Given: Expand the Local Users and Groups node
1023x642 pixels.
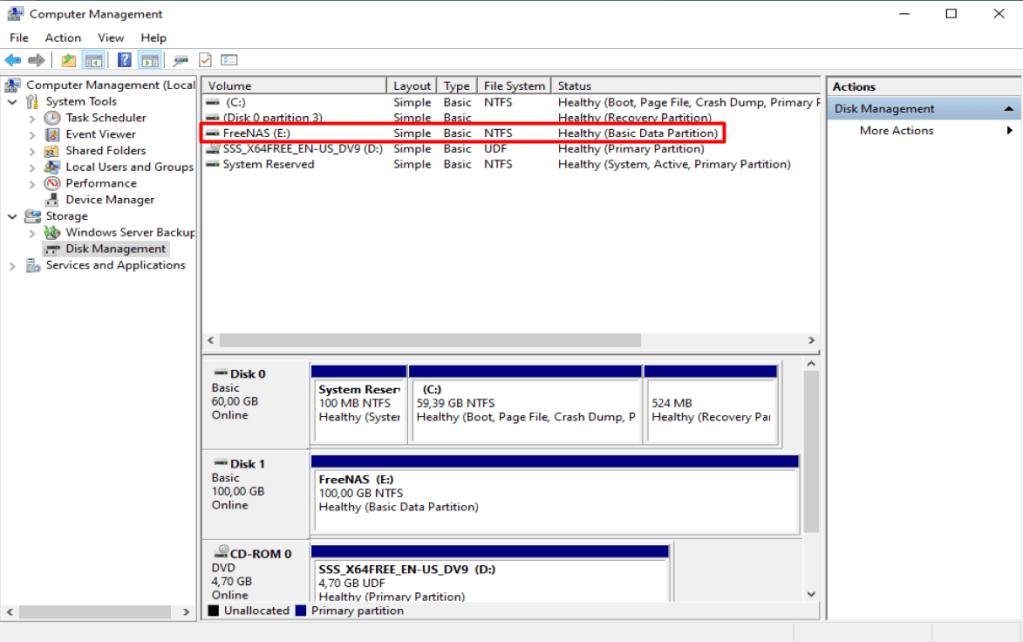Looking at the screenshot, I should (x=31, y=167).
